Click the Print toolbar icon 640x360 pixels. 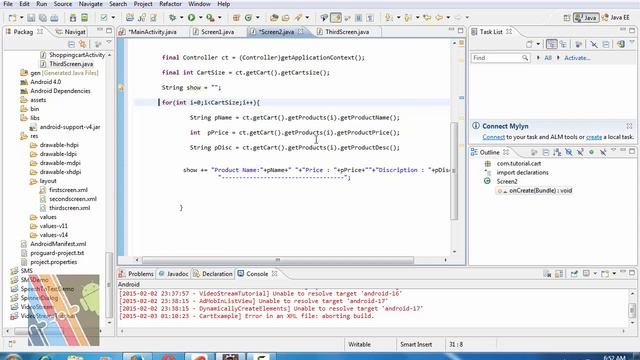click(x=54, y=18)
